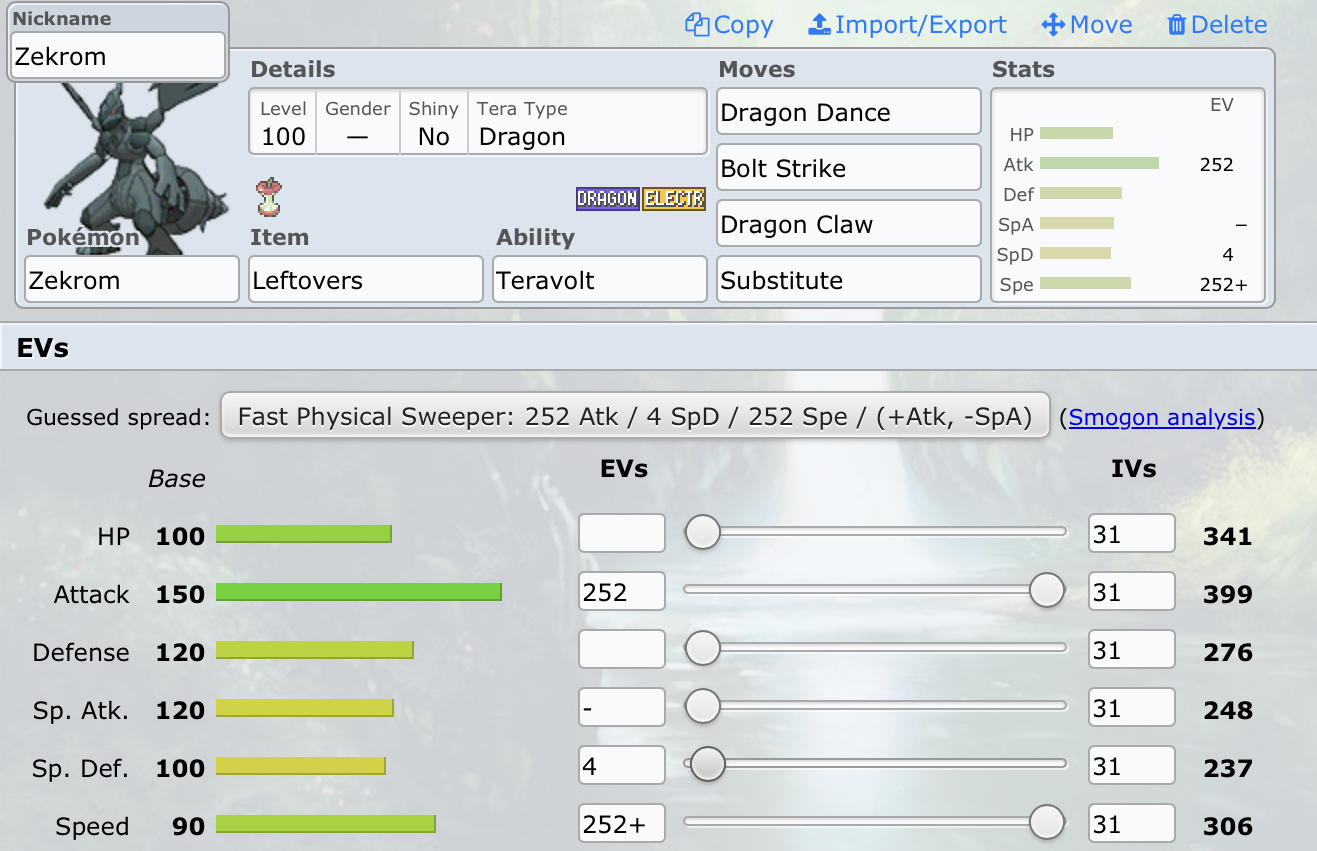Click the Sp. Def. EV input box
Image resolution: width=1317 pixels, height=851 pixels.
tap(622, 766)
